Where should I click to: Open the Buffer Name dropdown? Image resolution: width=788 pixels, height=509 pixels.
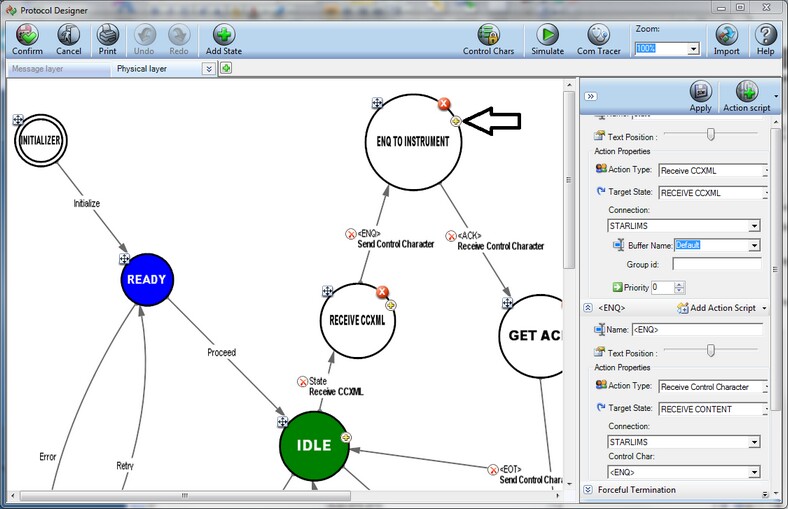(754, 245)
